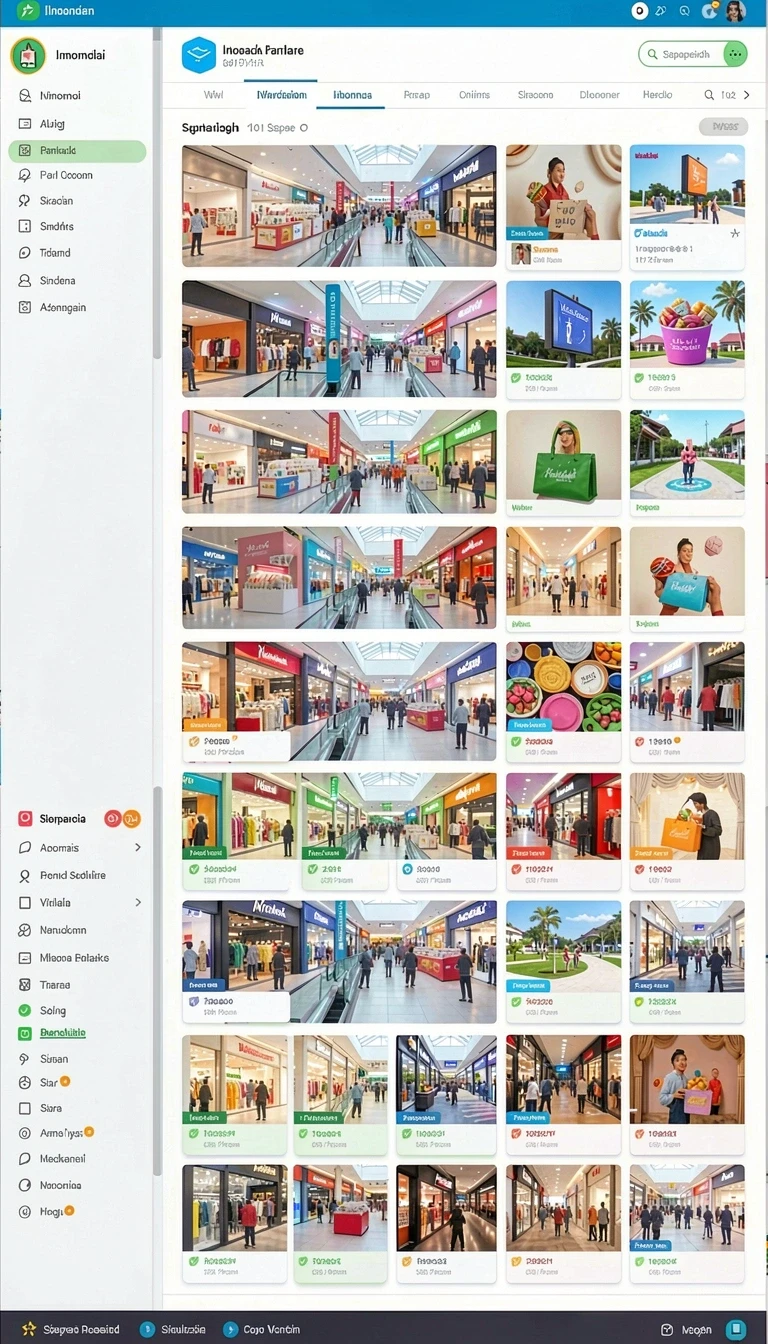768x1344 pixels.
Task: Switch to the Pcrap tab
Action: click(417, 95)
